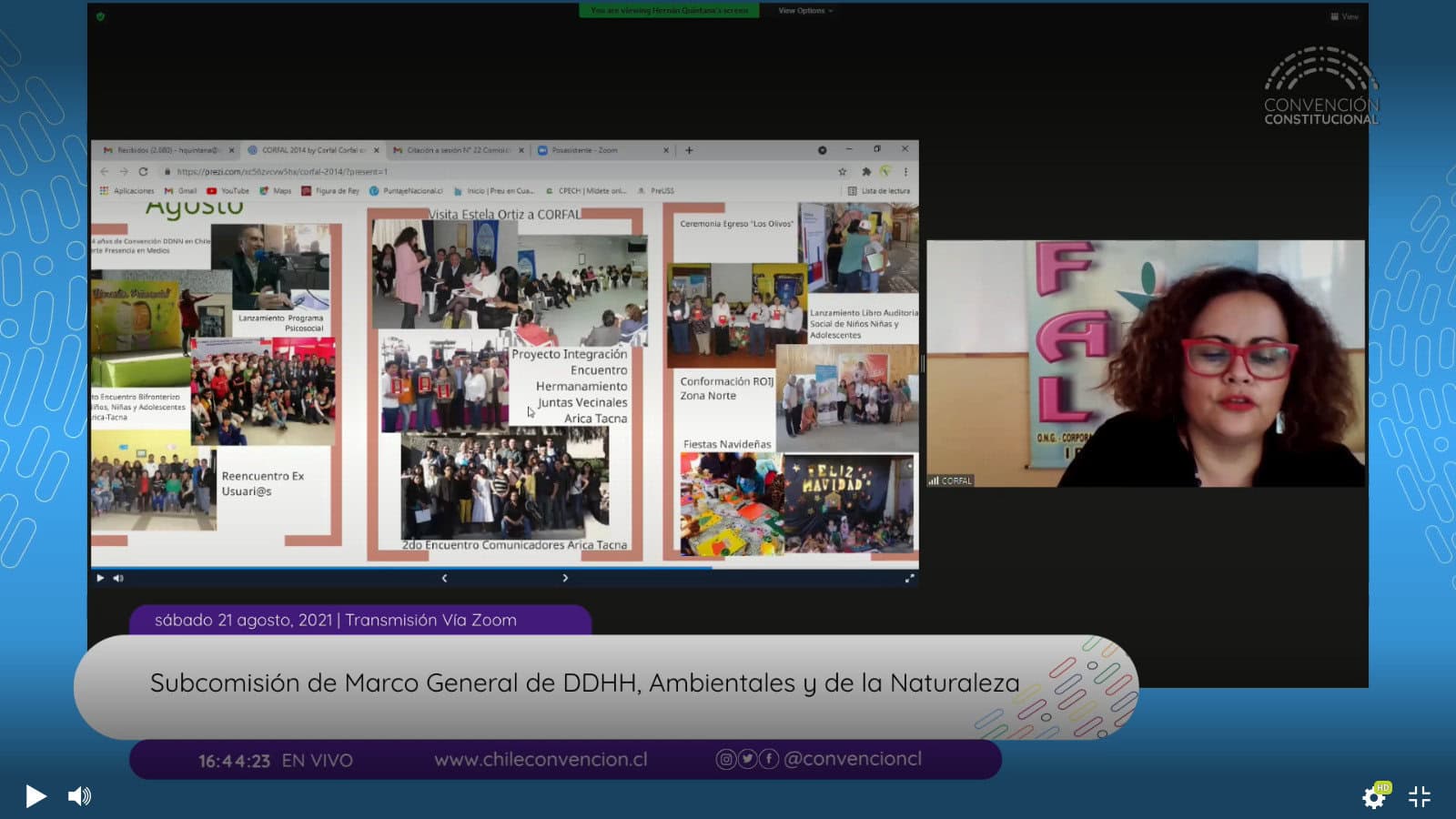Reload the page in the browser
The image size is (1456, 819).
click(143, 171)
